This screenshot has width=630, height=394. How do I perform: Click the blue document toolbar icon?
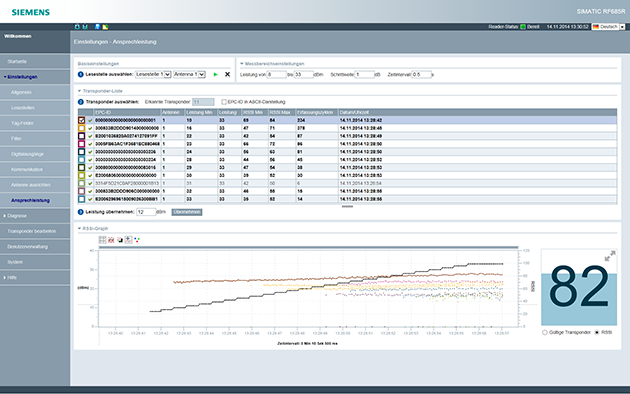(x=97, y=27)
